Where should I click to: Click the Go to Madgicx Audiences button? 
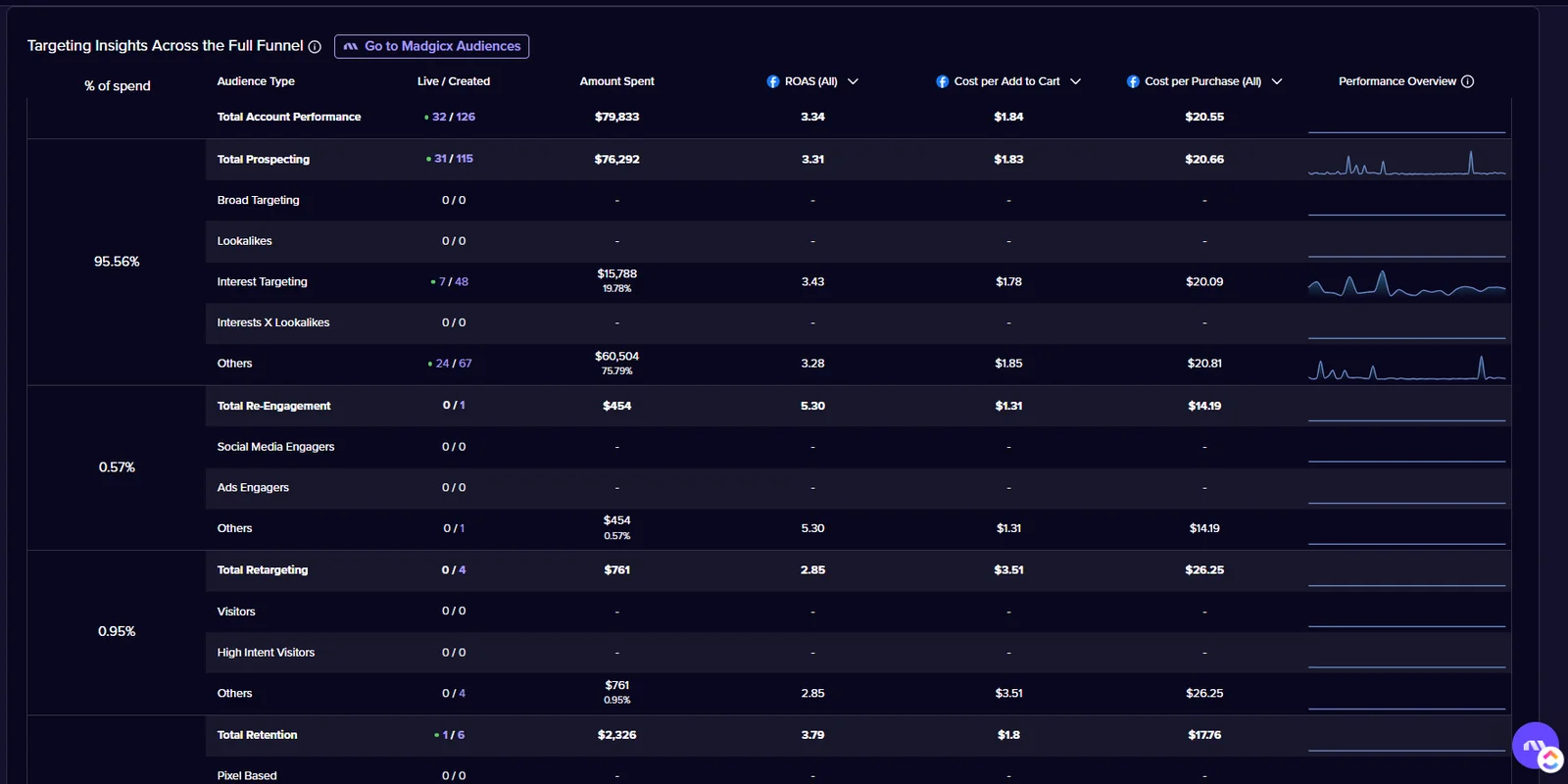(431, 46)
